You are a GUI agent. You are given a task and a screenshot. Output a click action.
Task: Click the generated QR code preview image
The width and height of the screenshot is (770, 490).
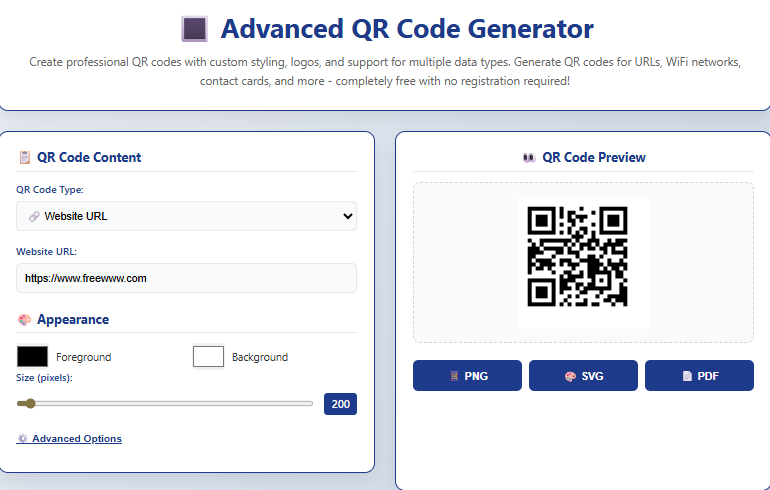577,257
